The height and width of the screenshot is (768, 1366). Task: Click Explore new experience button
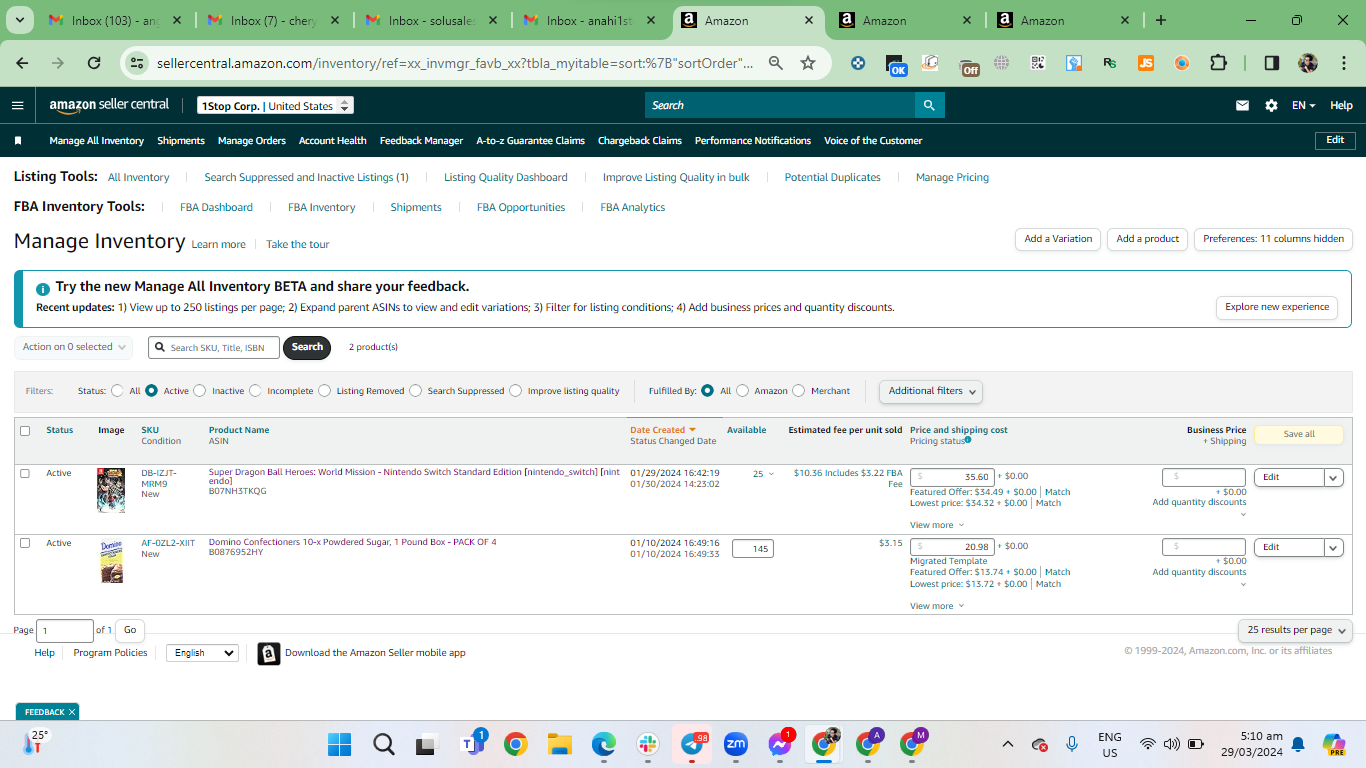[x=1277, y=307]
